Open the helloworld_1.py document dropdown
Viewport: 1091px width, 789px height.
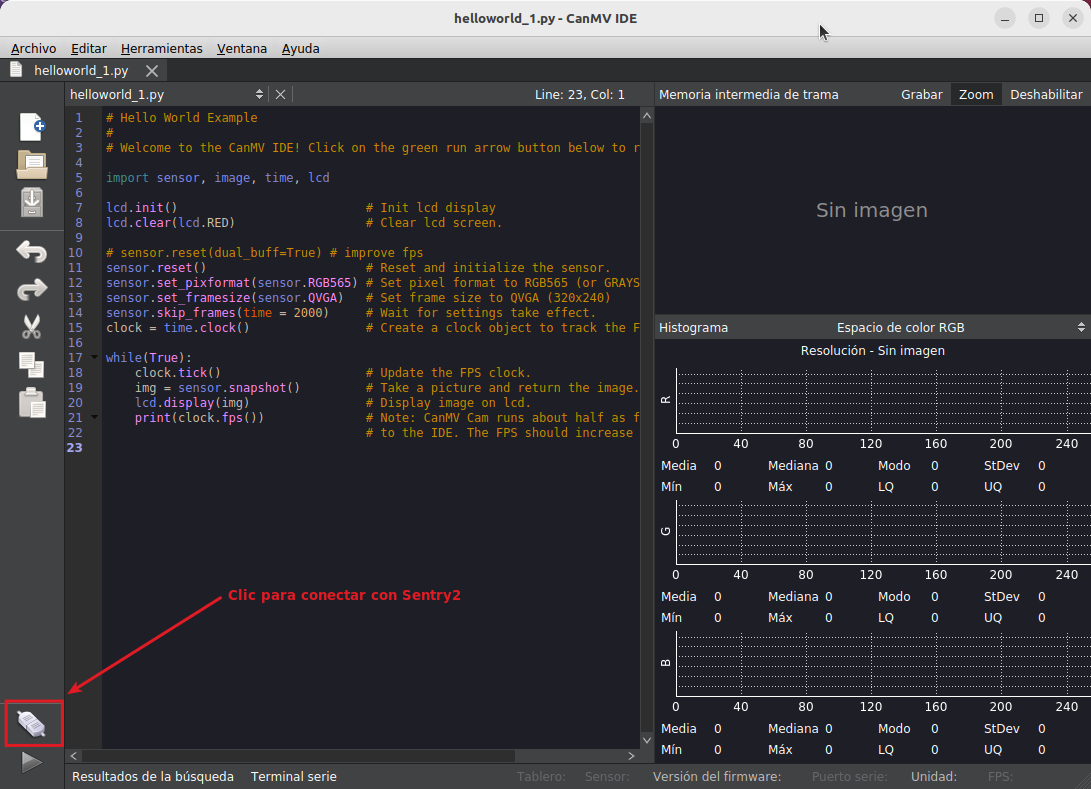166,95
